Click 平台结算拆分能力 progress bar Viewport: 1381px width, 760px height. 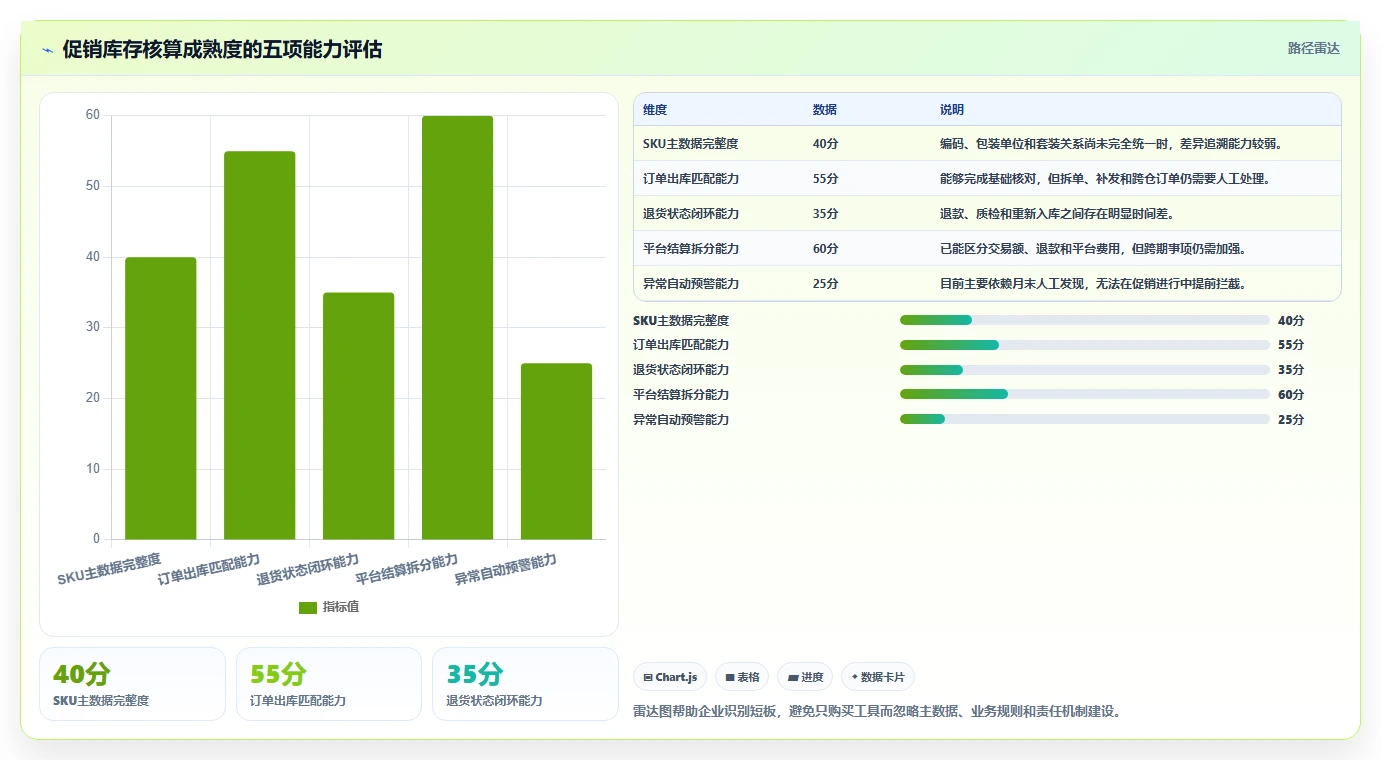pyautogui.click(x=1084, y=394)
